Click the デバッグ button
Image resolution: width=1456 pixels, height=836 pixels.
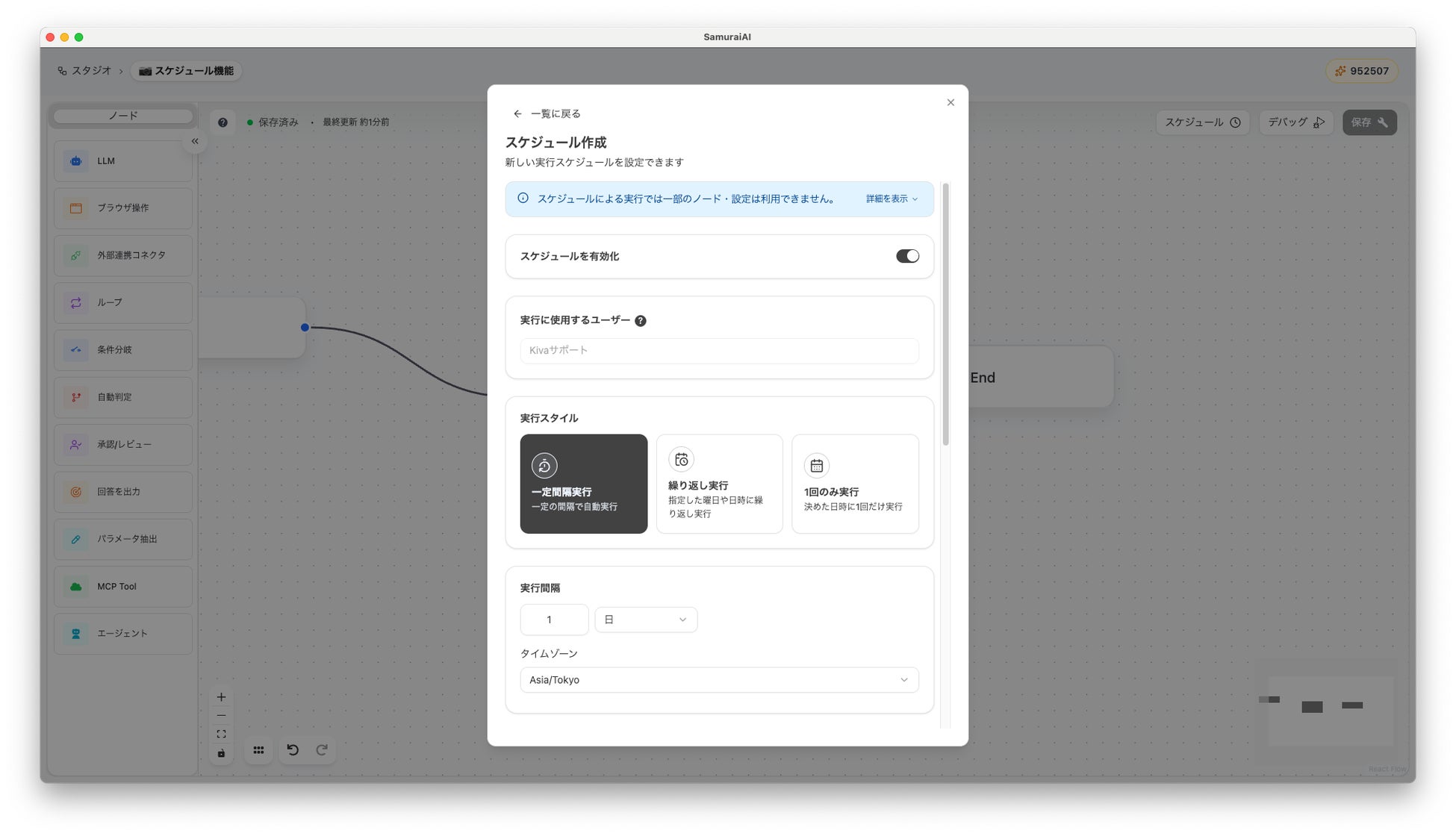pos(1295,122)
